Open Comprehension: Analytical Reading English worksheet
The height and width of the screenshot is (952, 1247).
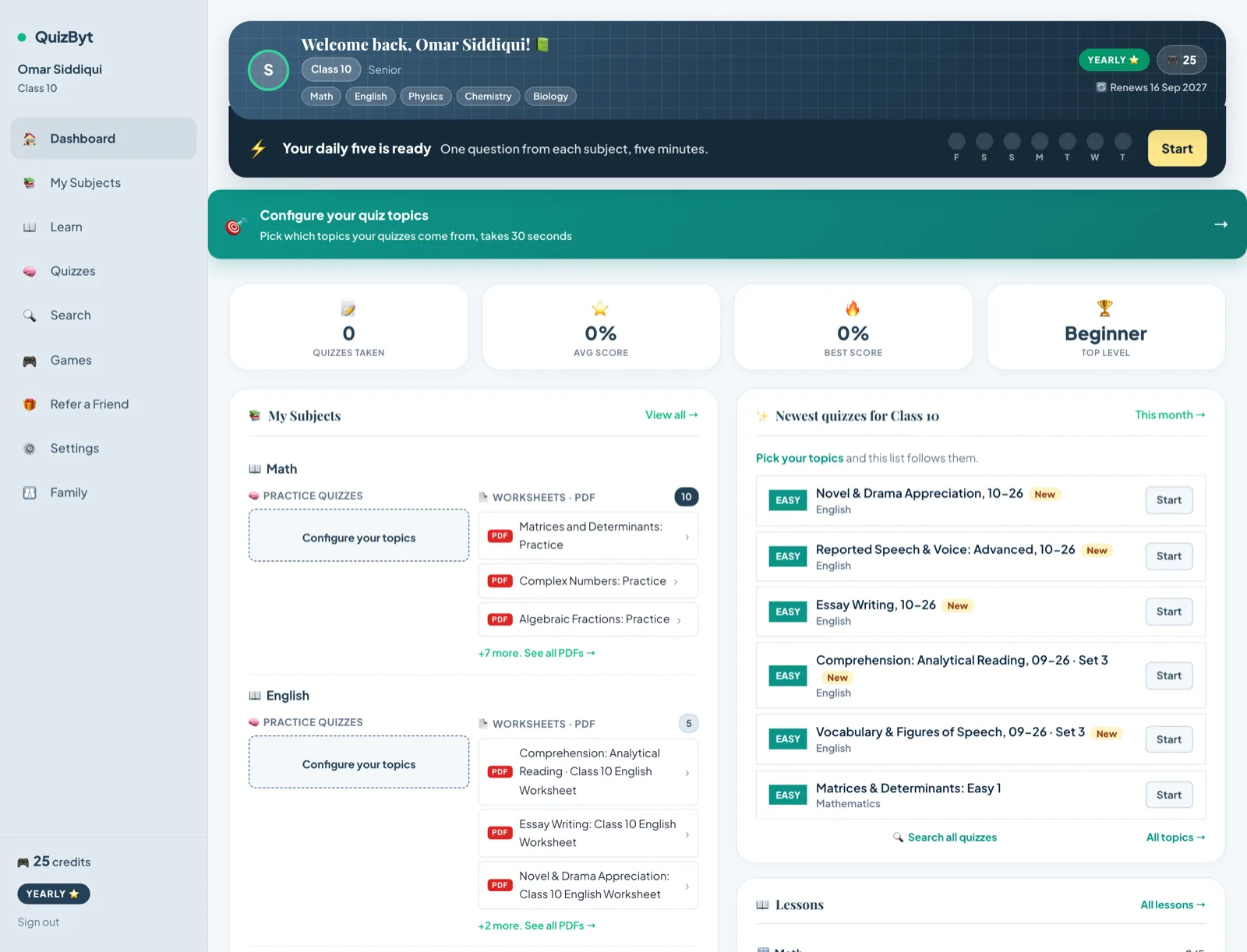[588, 772]
